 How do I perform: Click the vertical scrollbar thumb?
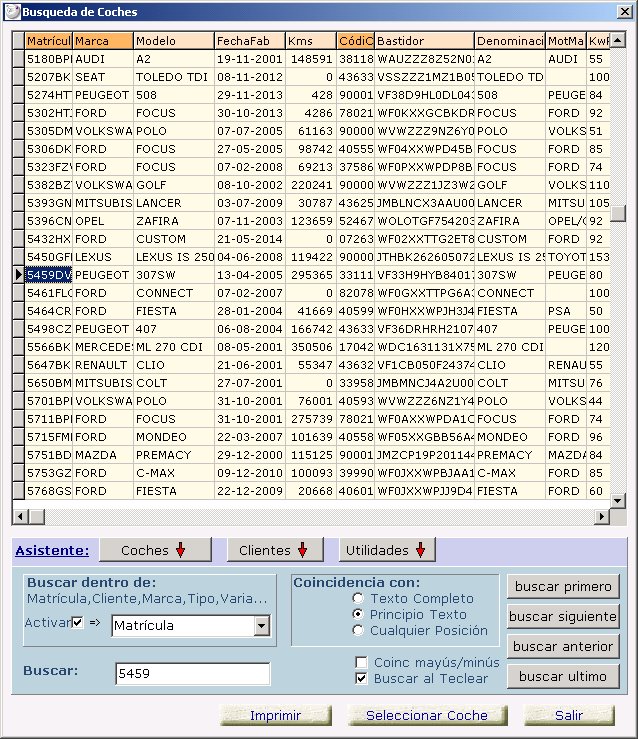tap(618, 213)
